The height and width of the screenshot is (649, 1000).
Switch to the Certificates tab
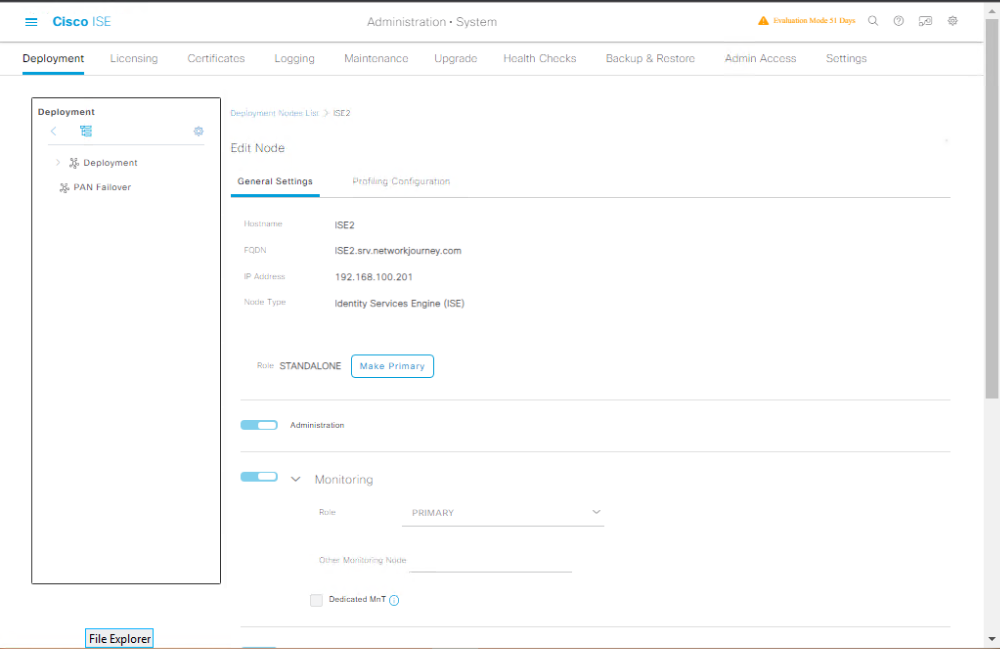pos(216,58)
